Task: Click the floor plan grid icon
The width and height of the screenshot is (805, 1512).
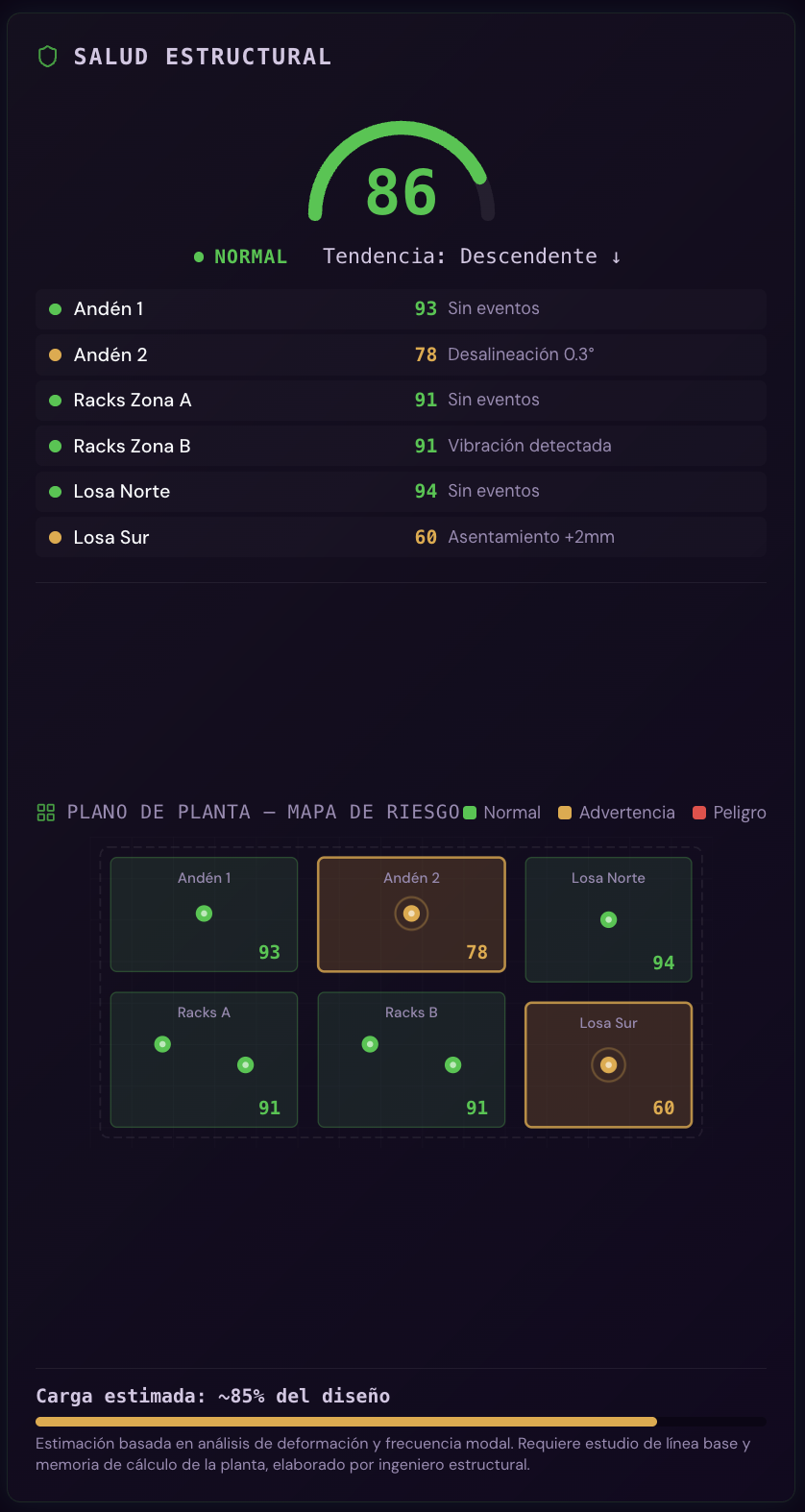Action: (x=46, y=813)
